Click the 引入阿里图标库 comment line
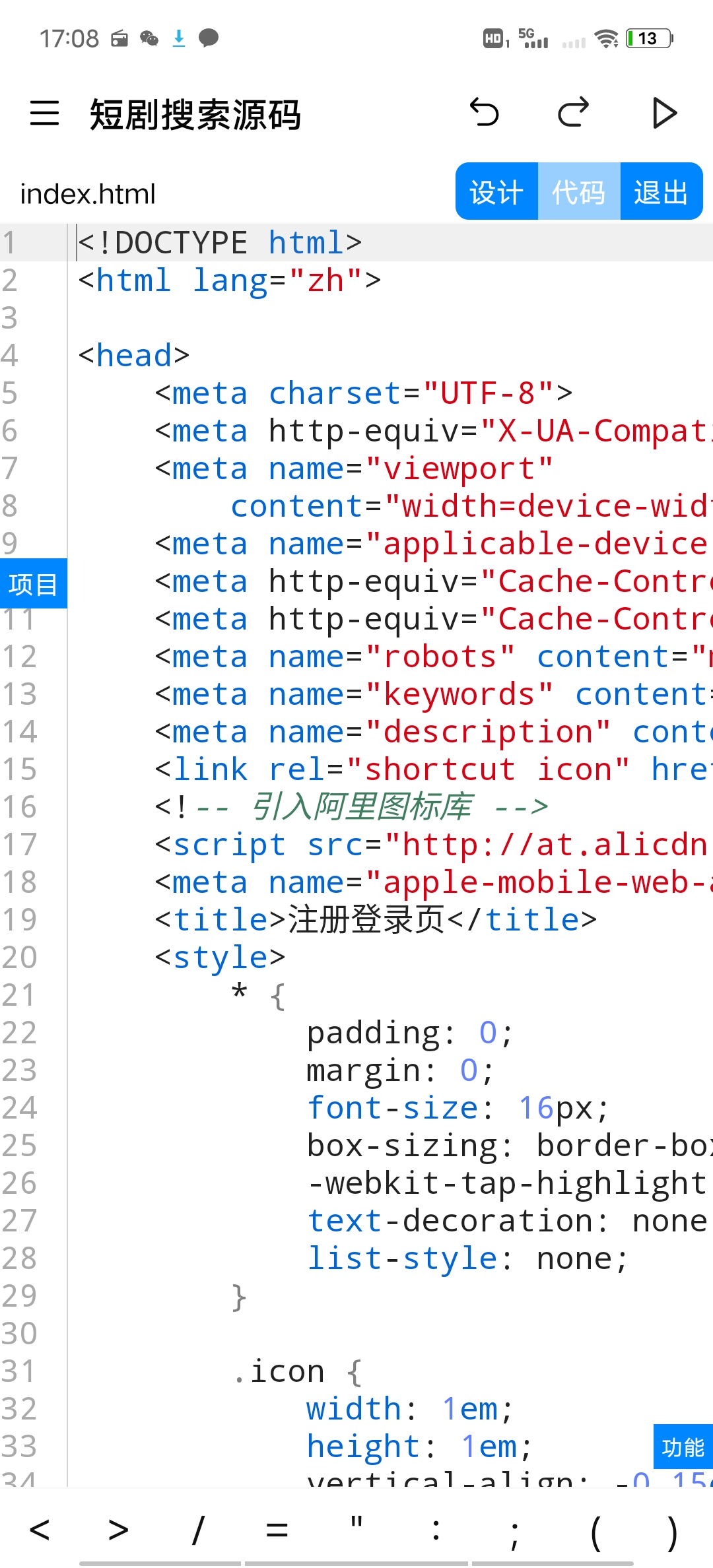Screen dimensions: 713x1568 [x=352, y=807]
